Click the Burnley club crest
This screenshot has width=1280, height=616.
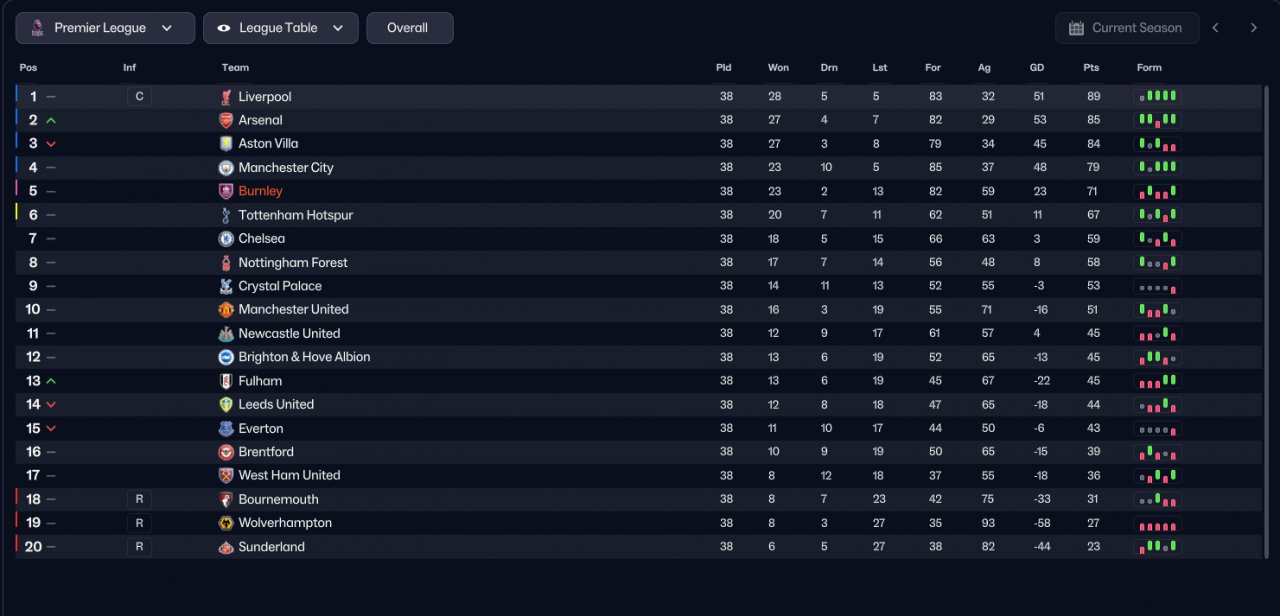point(226,191)
